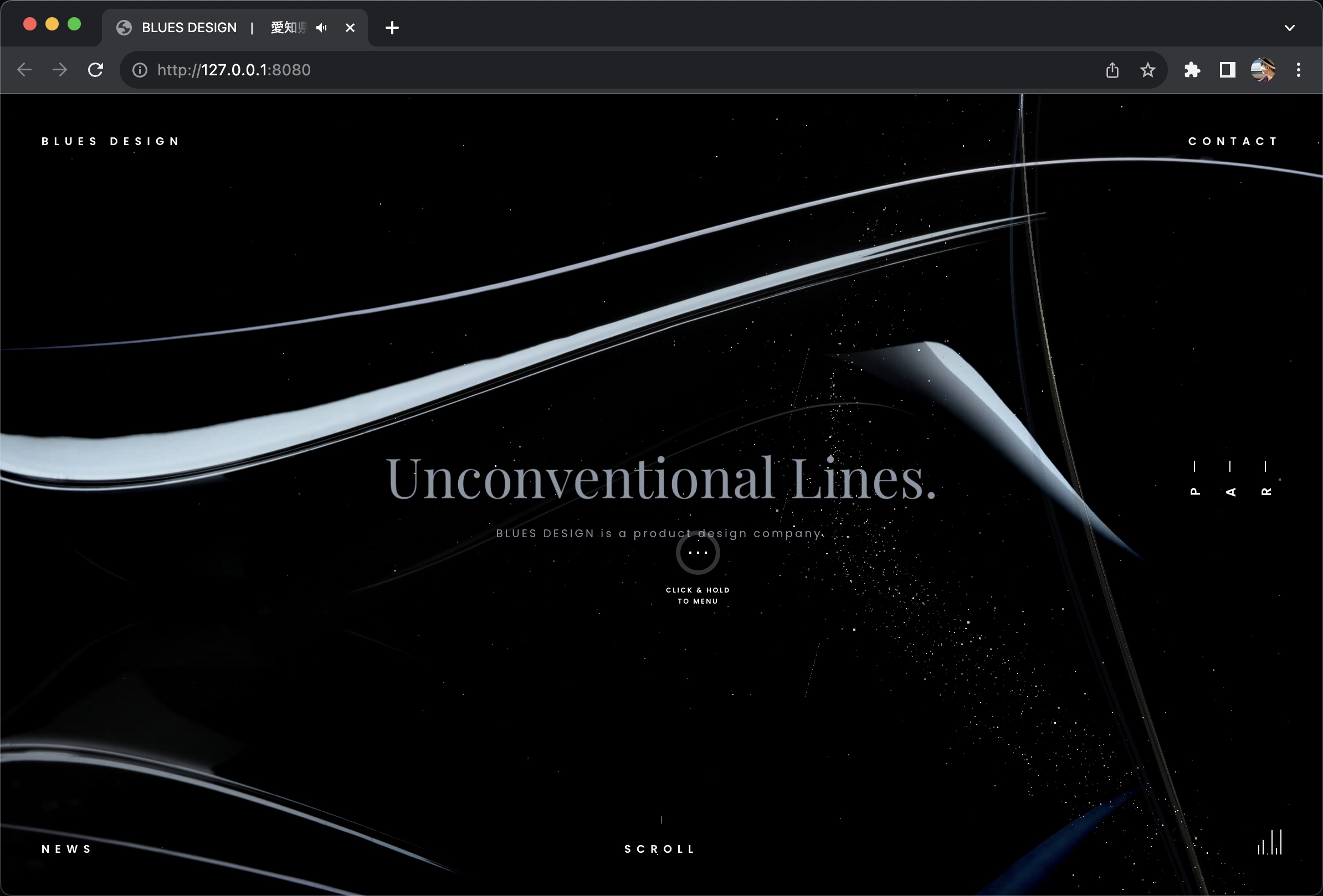Close the BLUES DESIGN tab
Viewport: 1323px width, 896px height.
350,27
